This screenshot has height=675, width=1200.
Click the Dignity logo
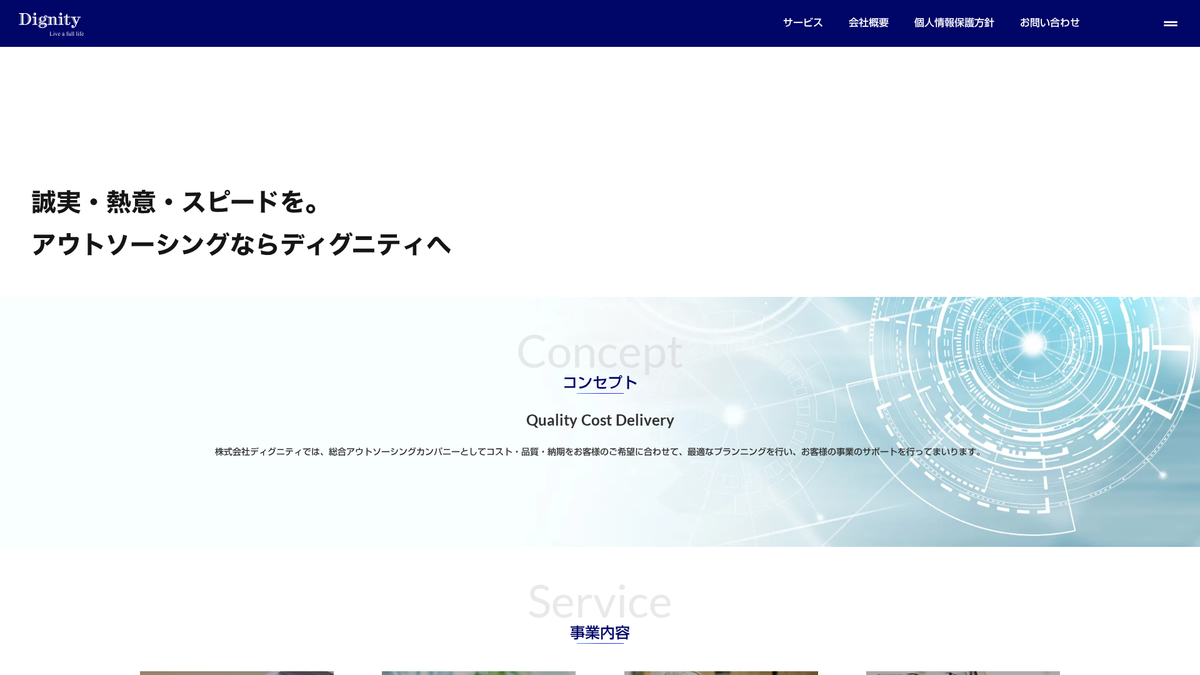tap(51, 24)
